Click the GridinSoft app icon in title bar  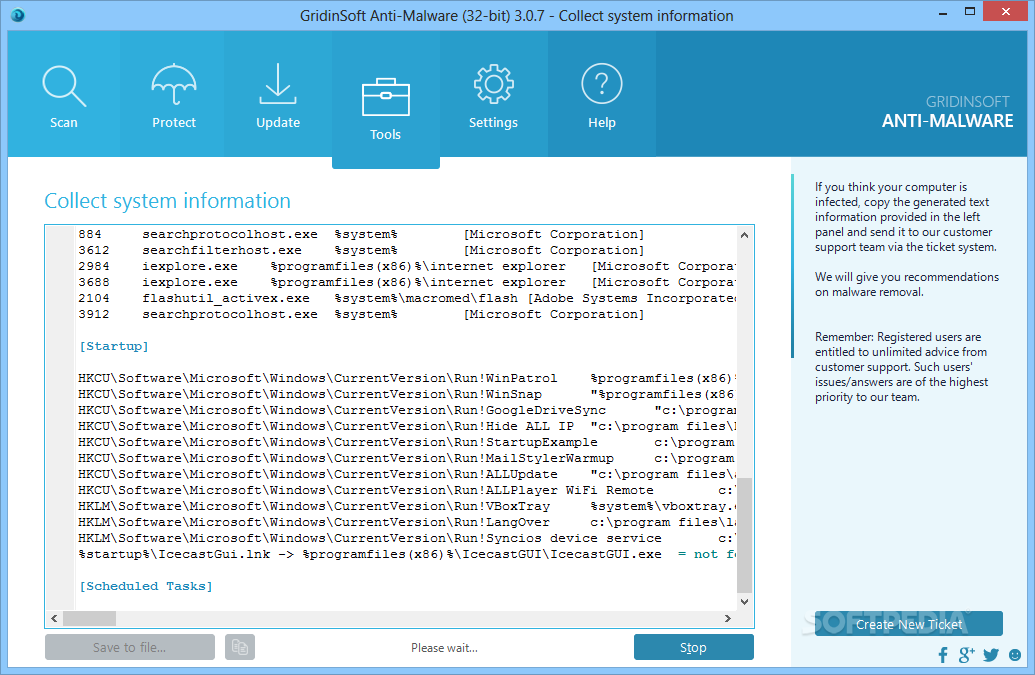(18, 15)
